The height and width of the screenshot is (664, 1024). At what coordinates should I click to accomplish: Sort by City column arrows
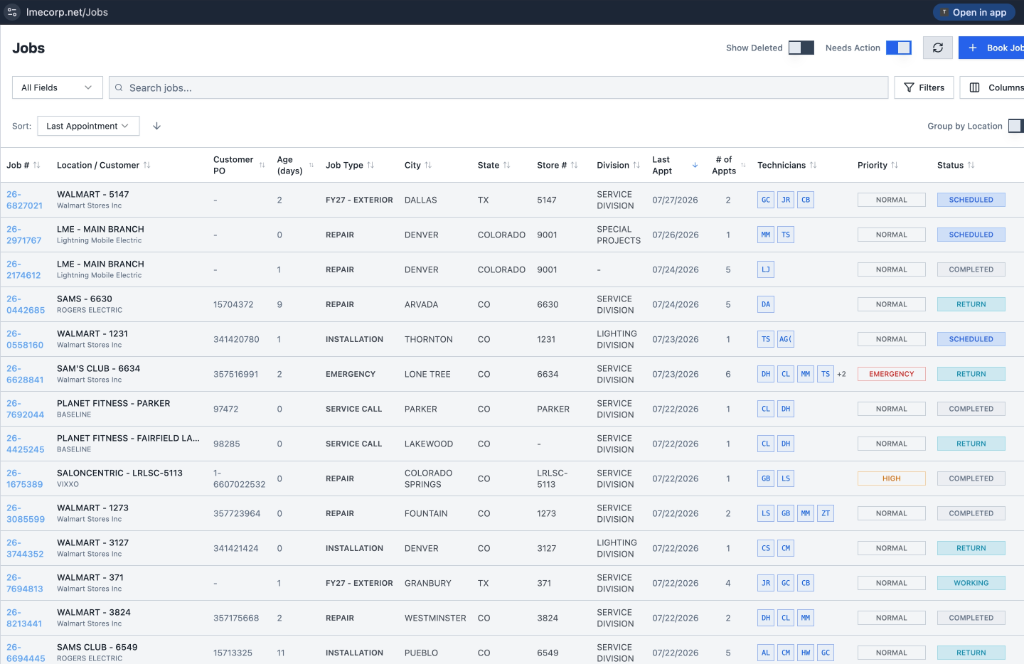(428, 165)
